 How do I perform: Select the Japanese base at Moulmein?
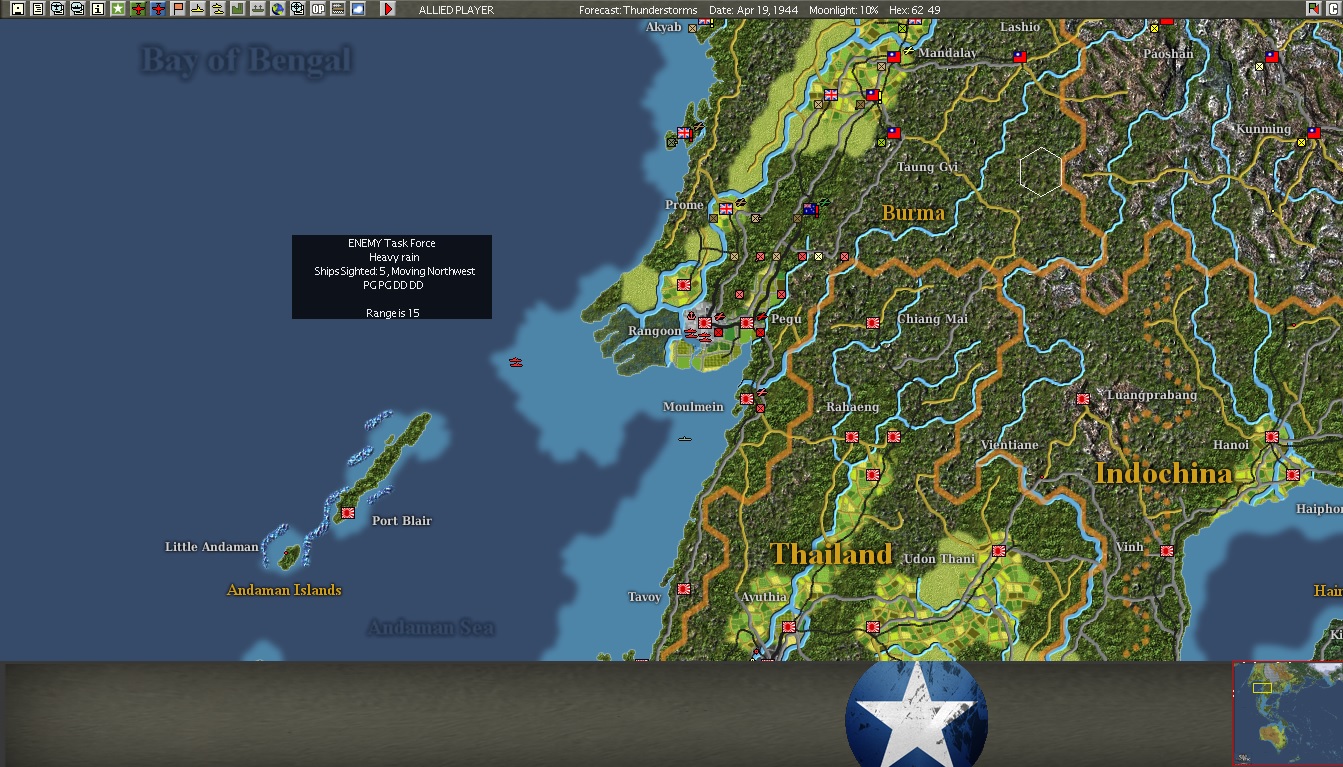747,399
